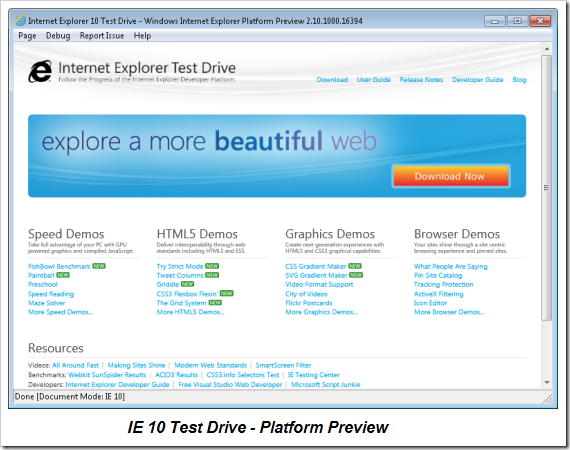Open Free Visual Studio Web Developer link
570x450 pixels.
pyautogui.click(x=230, y=384)
